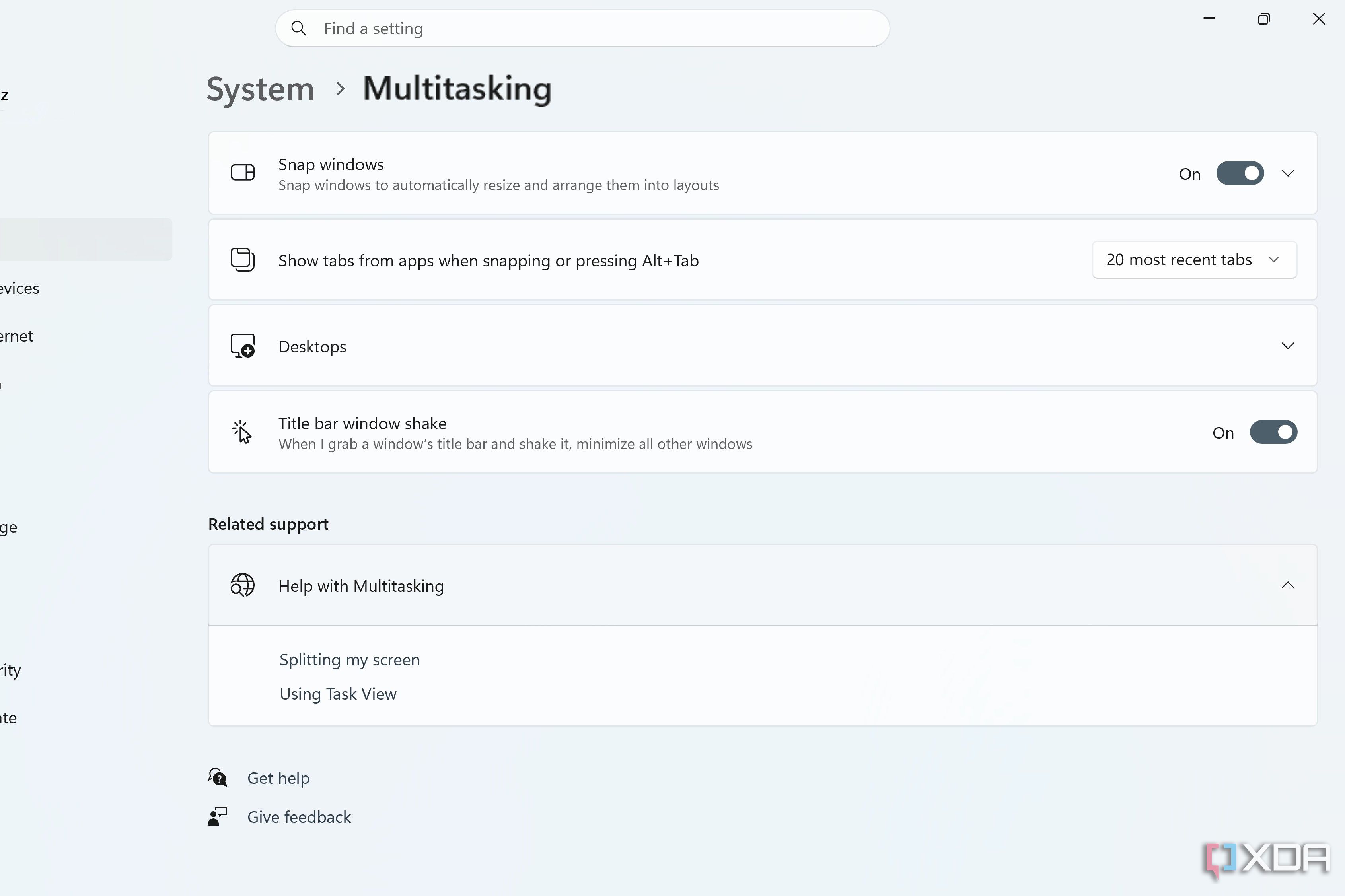Viewport: 1345px width, 896px height.
Task: Click Show tabs from apps setting text
Action: [x=488, y=260]
